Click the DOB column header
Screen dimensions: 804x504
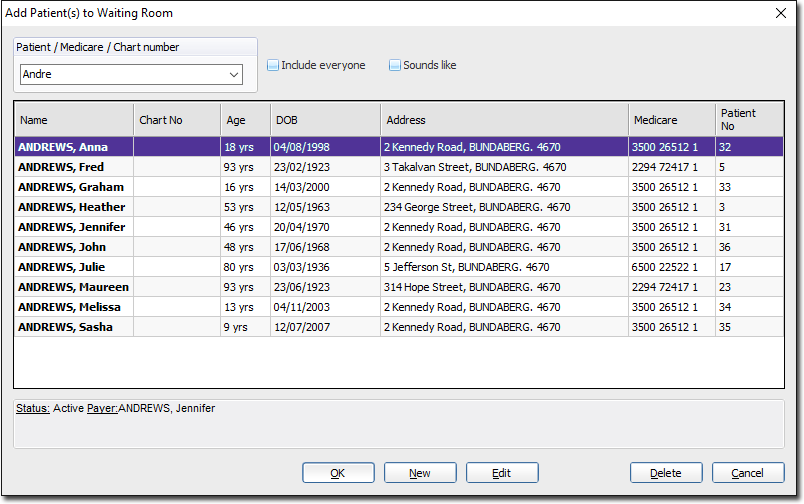(x=325, y=120)
